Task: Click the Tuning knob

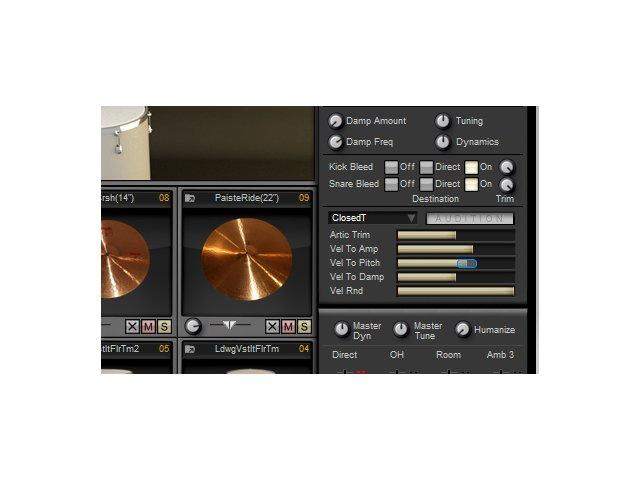Action: (443, 121)
